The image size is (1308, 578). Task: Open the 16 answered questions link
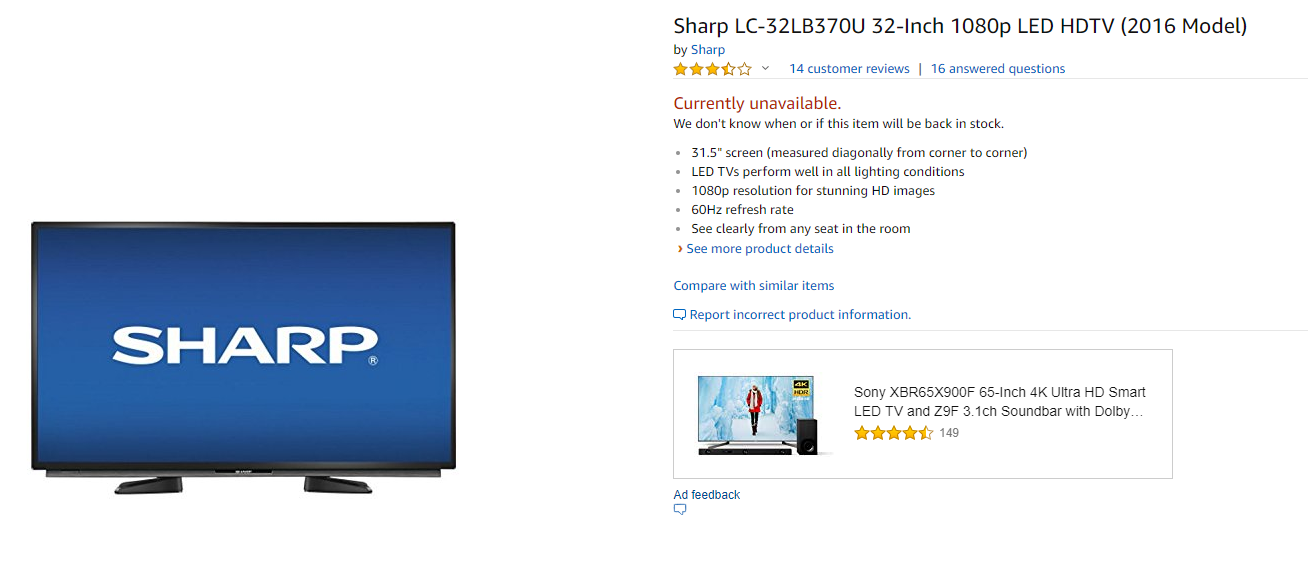point(998,69)
